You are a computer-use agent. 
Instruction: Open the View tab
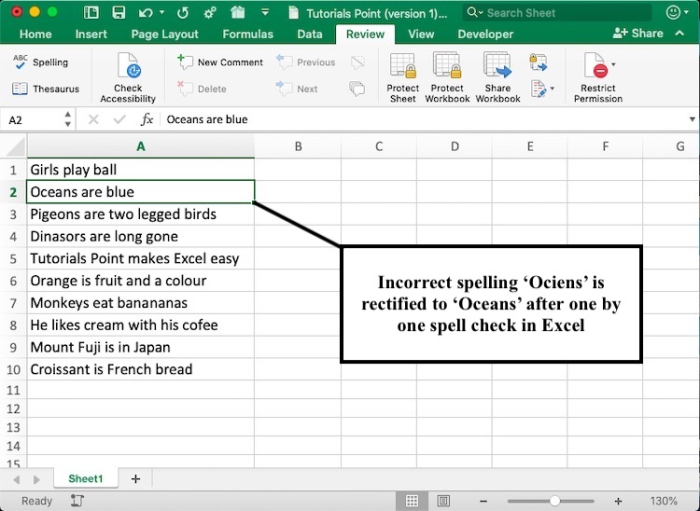(421, 34)
